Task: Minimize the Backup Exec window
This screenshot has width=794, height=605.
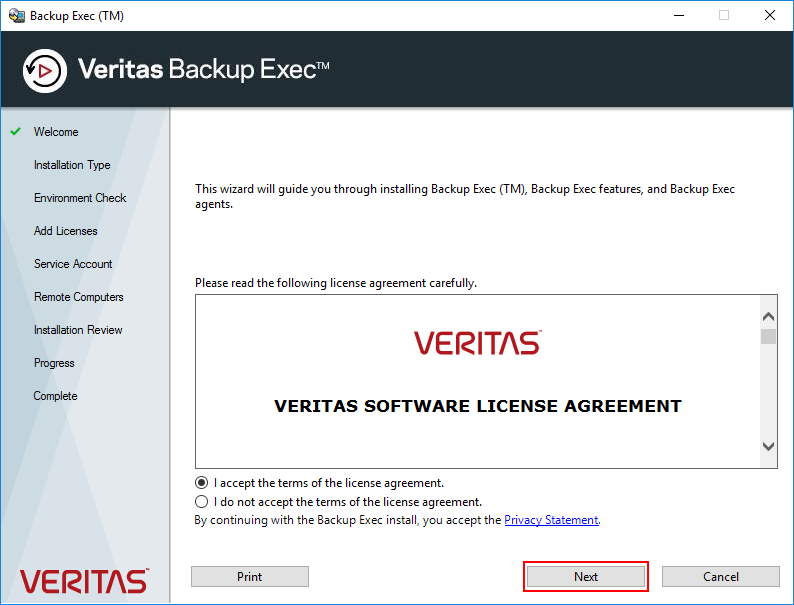Action: [x=679, y=16]
